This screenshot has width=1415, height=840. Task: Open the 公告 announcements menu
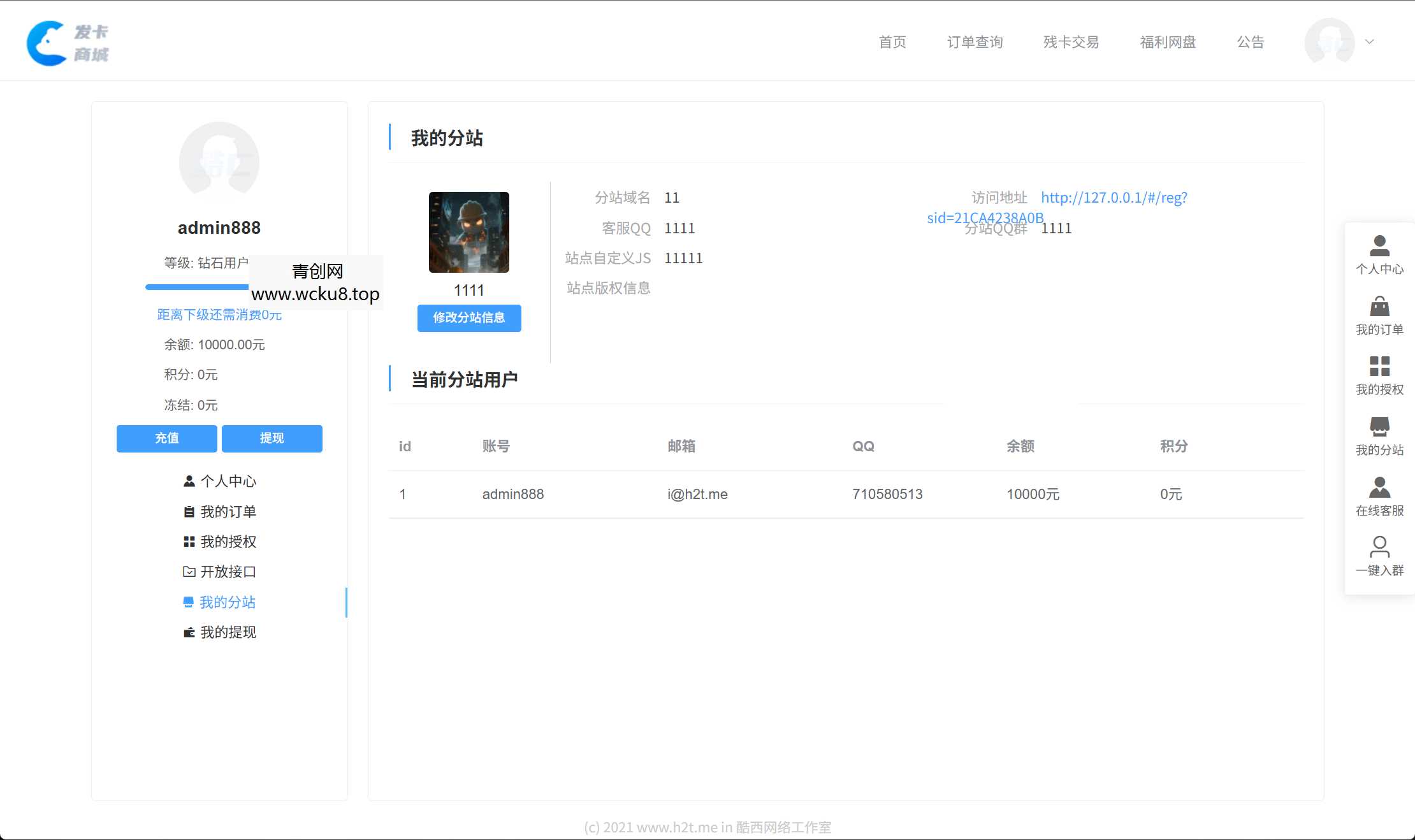(1251, 42)
